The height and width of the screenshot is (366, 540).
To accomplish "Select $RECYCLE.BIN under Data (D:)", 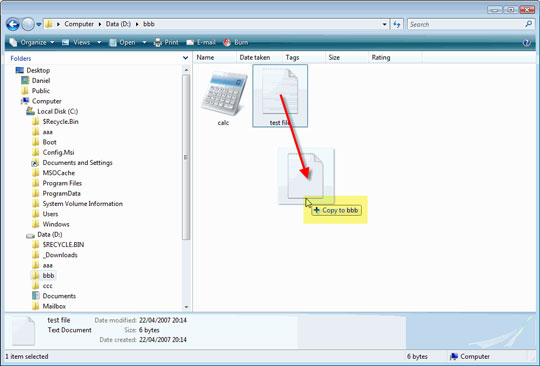I will tap(58, 245).
